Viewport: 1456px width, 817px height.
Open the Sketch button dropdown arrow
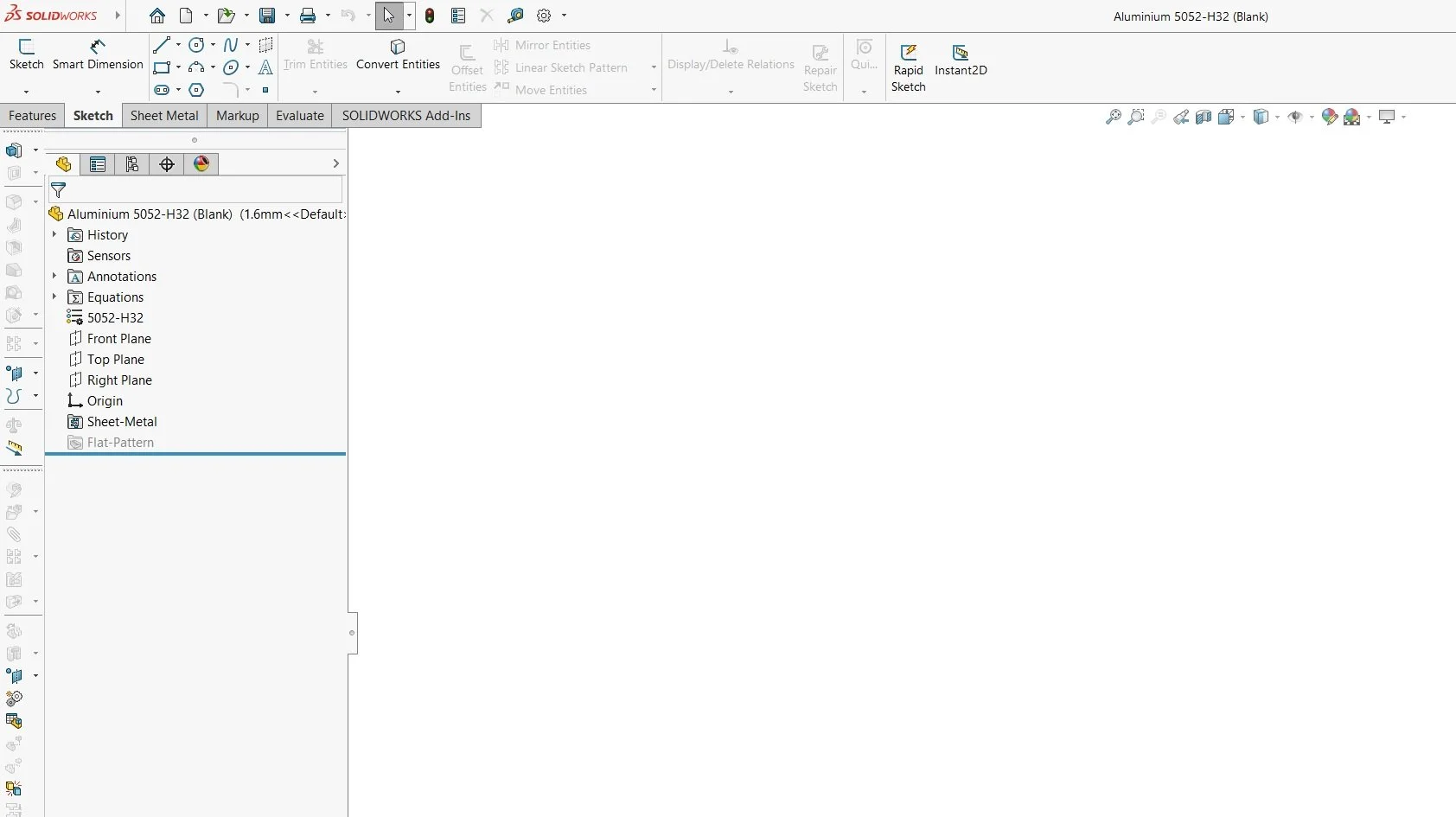tap(26, 92)
